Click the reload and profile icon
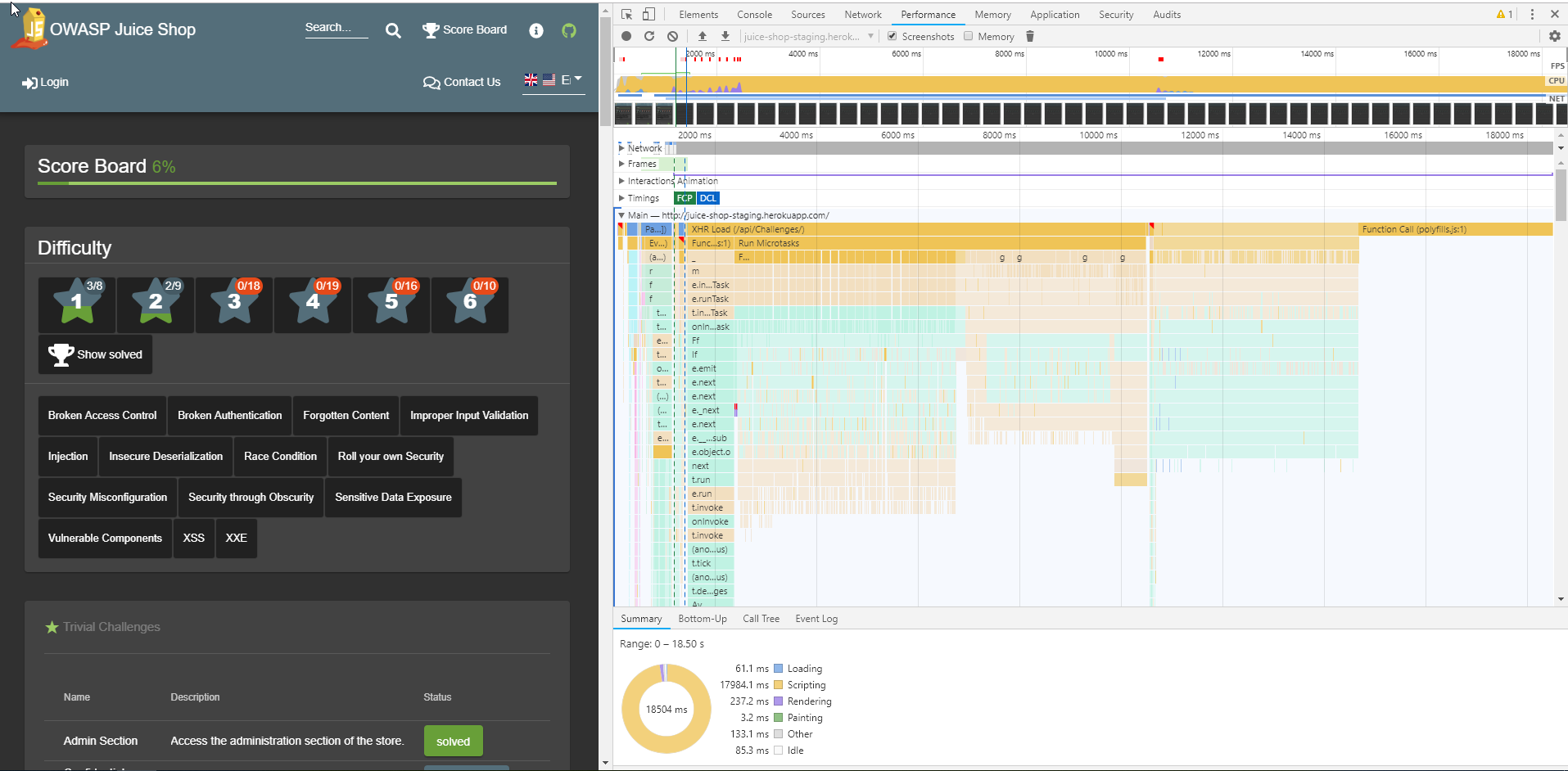 649,36
